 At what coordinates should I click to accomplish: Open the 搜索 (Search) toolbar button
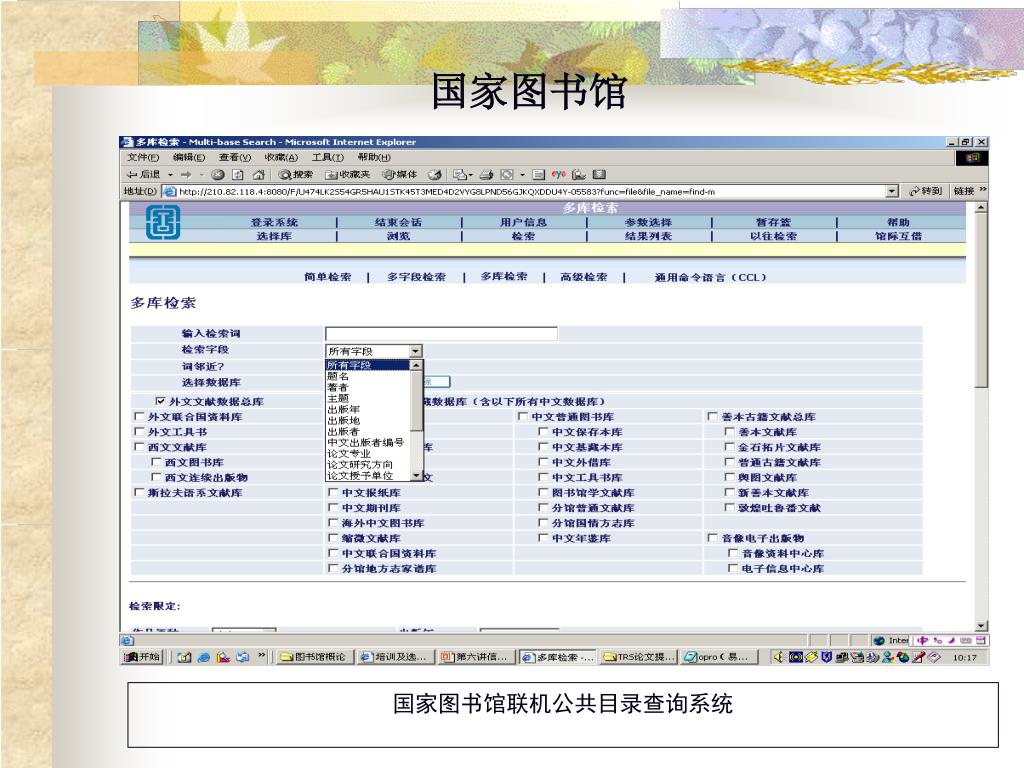coord(296,174)
